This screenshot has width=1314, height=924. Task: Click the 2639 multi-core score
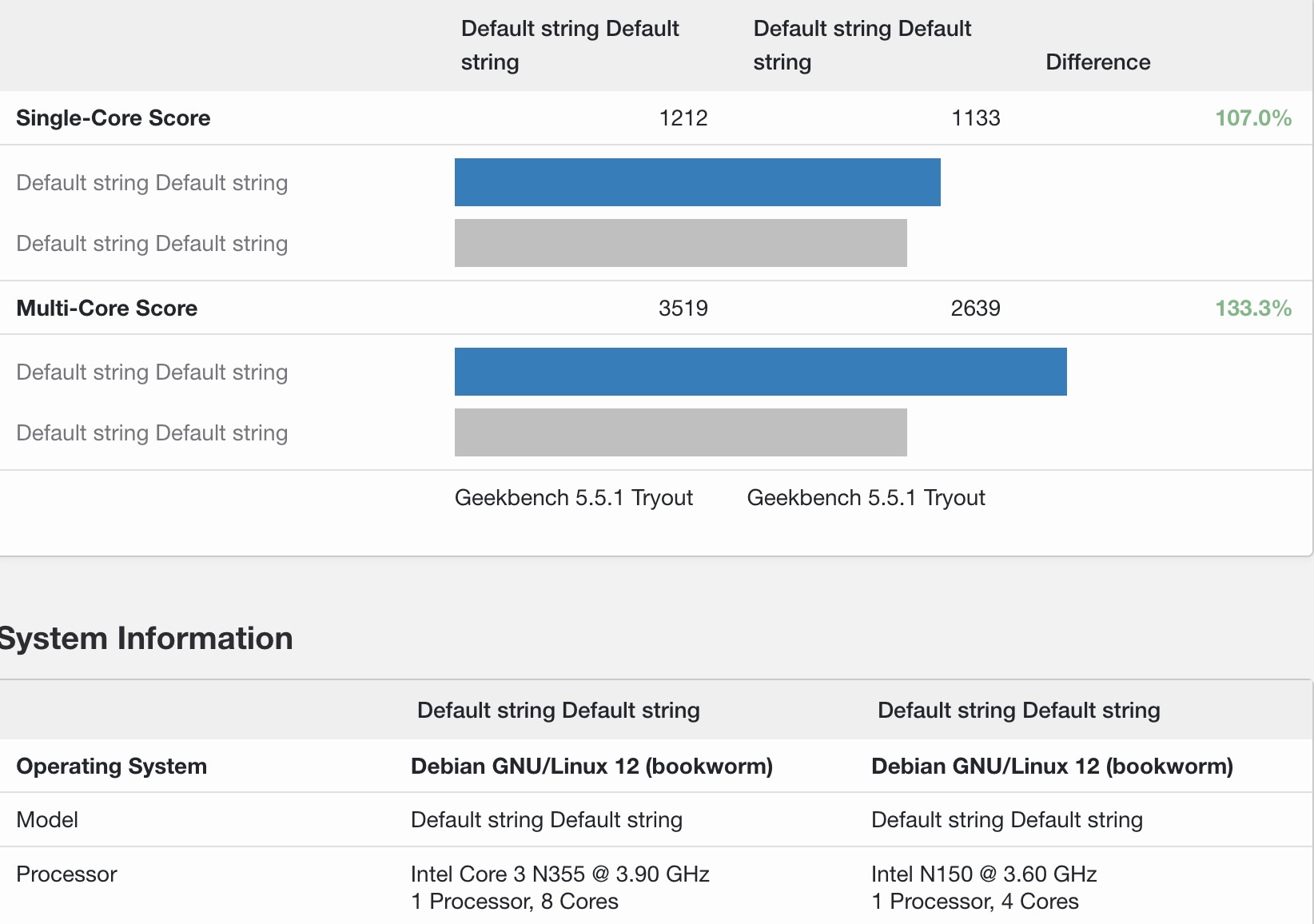(975, 309)
